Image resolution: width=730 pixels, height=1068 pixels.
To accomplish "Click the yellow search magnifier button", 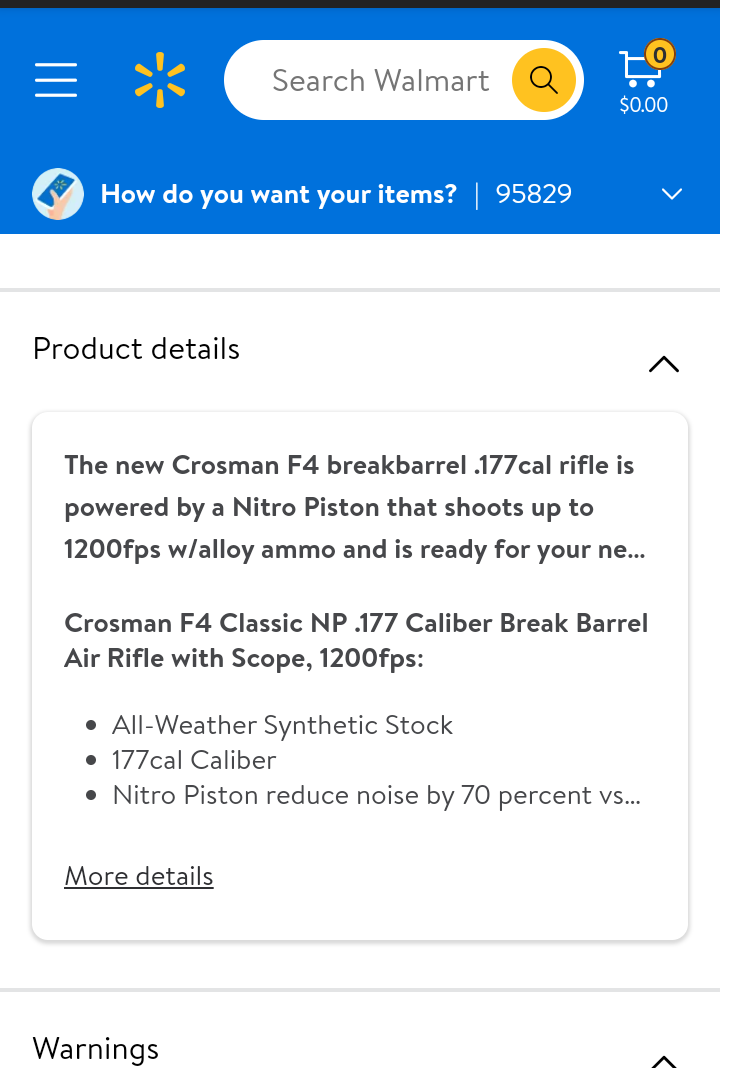I will click(543, 80).
